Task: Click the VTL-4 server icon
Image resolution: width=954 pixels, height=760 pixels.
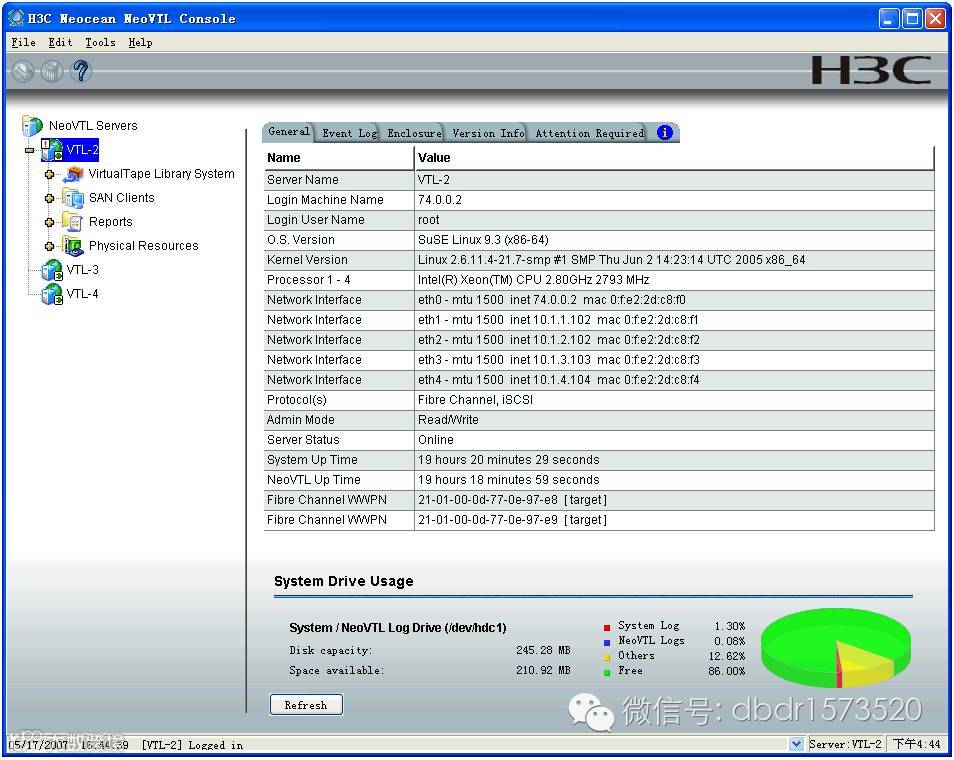Action: pyautogui.click(x=52, y=294)
